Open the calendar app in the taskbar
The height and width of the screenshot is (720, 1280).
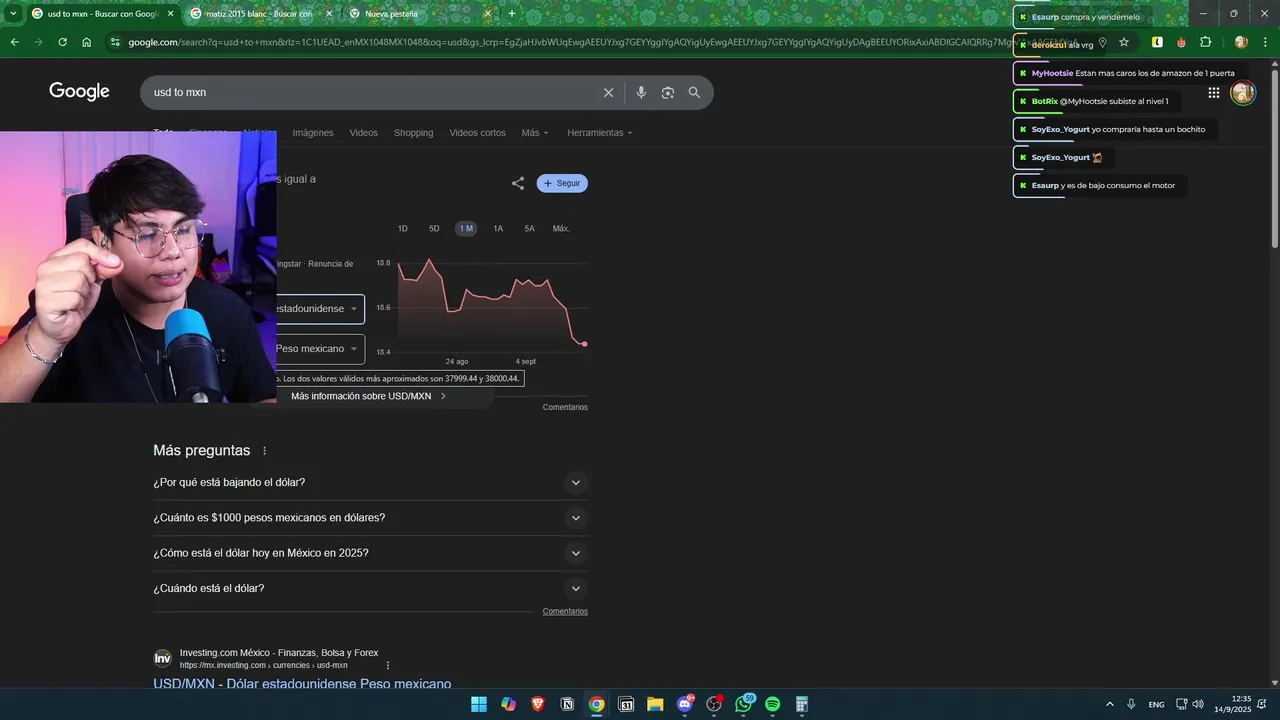click(x=626, y=704)
